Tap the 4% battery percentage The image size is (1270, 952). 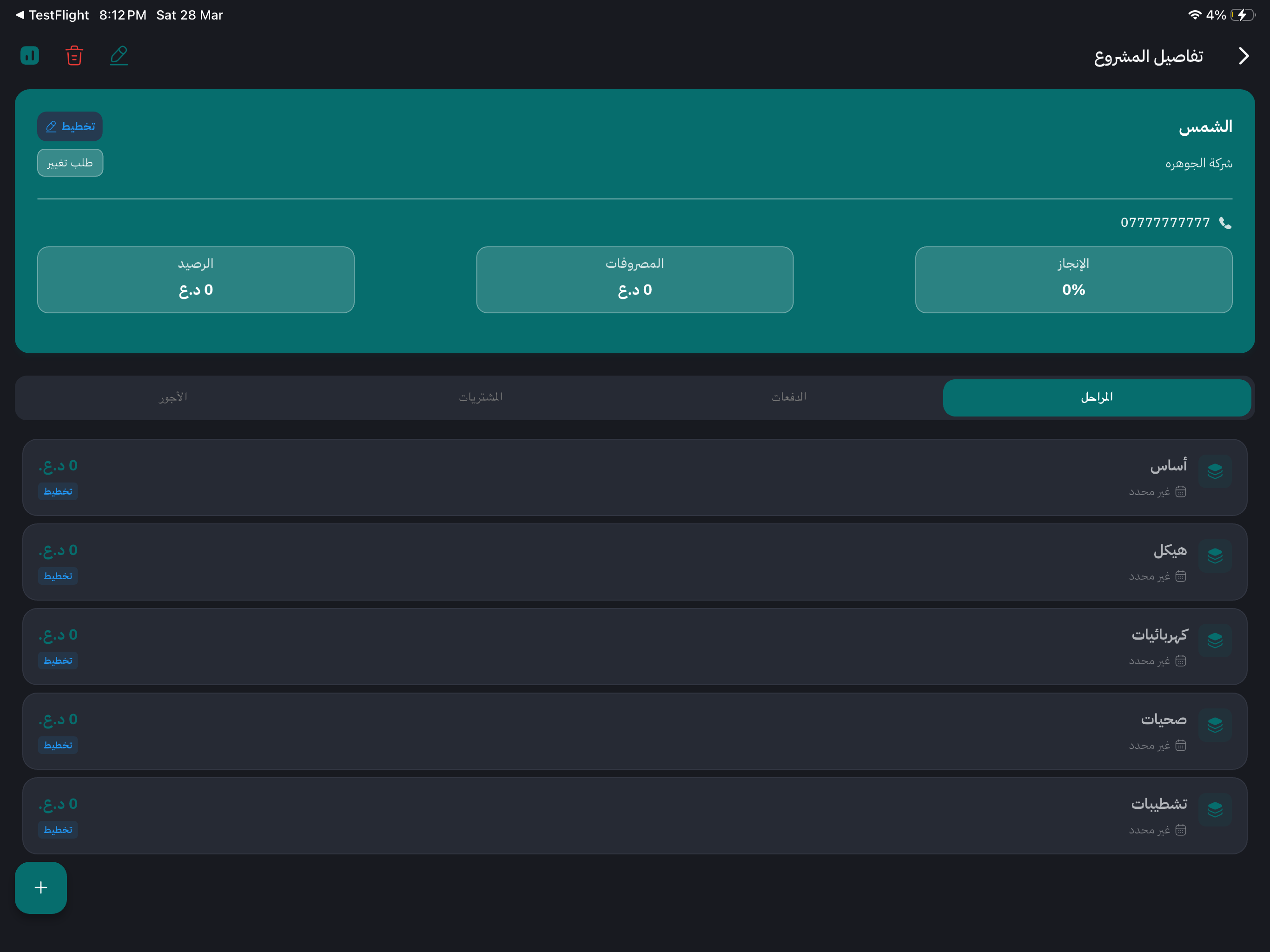(1216, 15)
